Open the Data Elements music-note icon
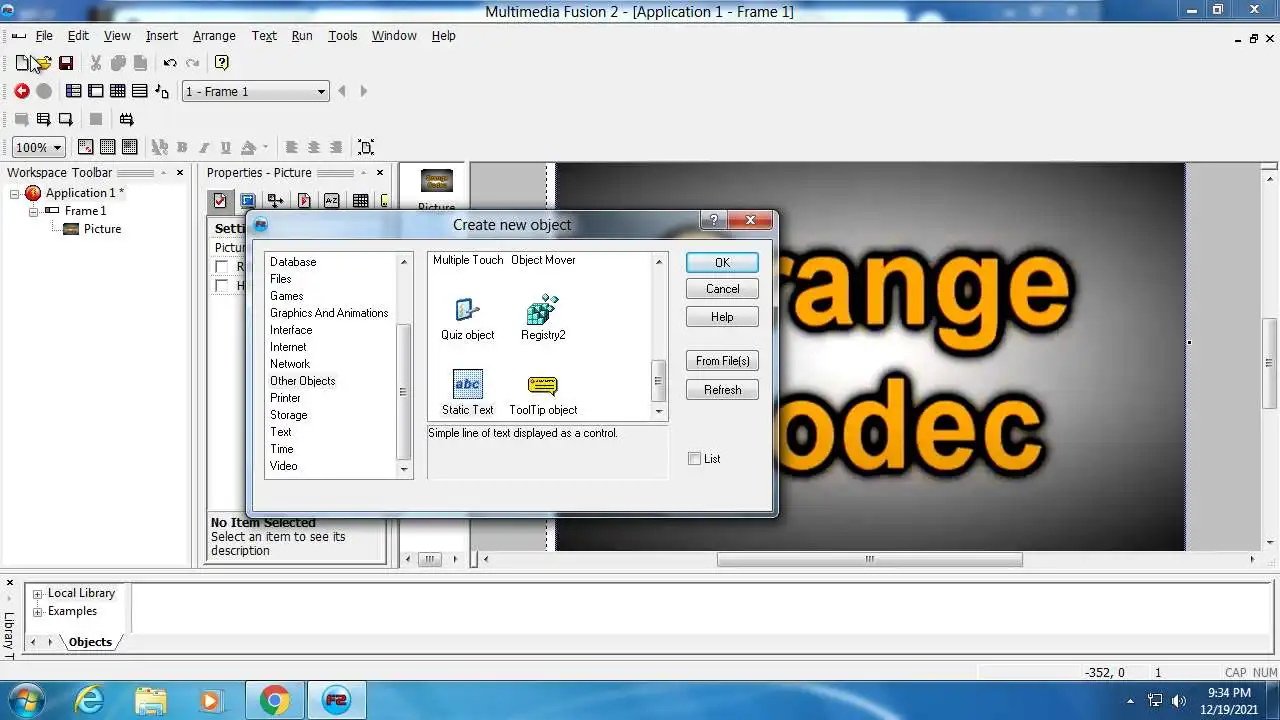 162,91
